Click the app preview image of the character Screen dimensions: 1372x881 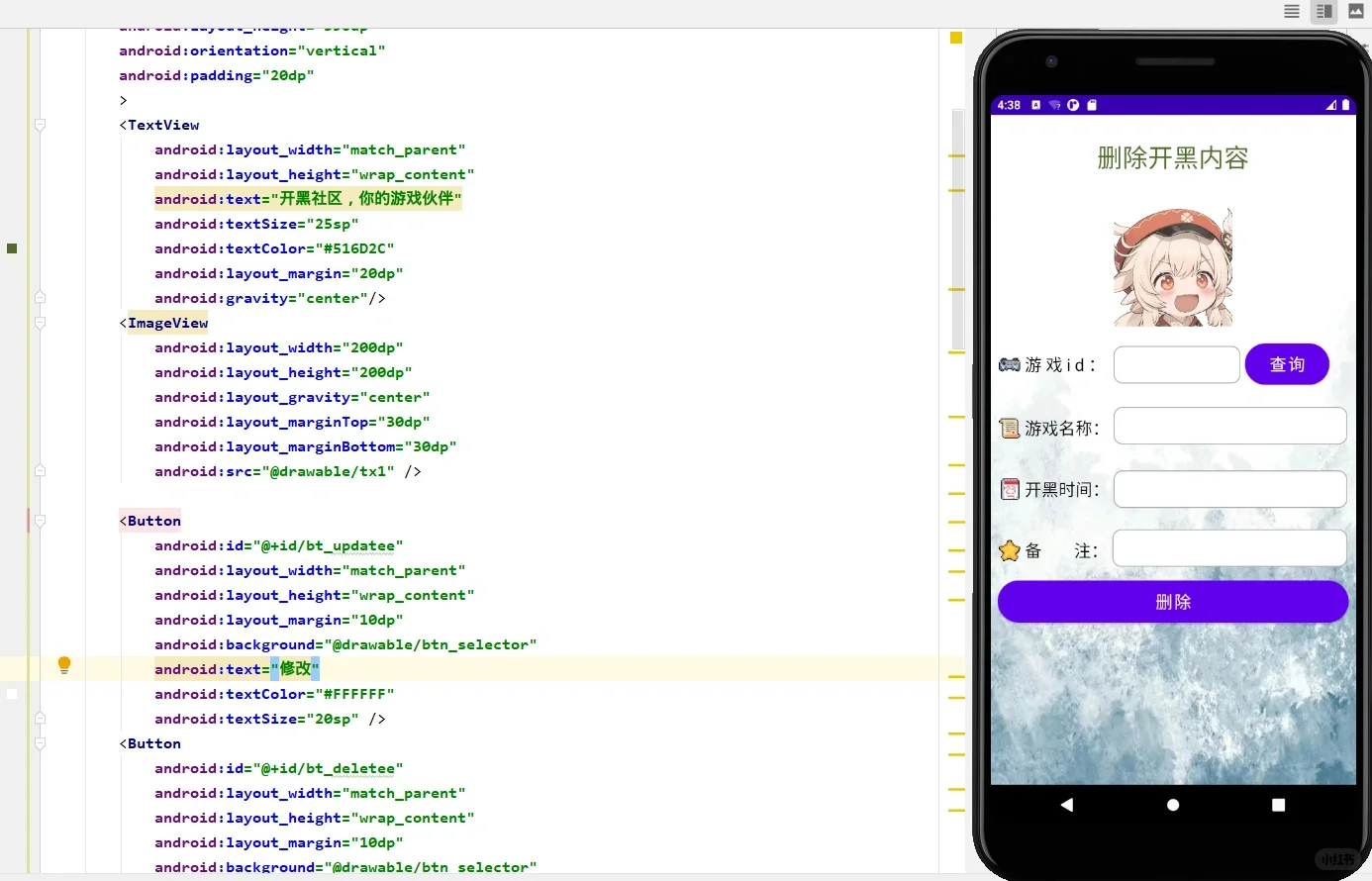1172,265
